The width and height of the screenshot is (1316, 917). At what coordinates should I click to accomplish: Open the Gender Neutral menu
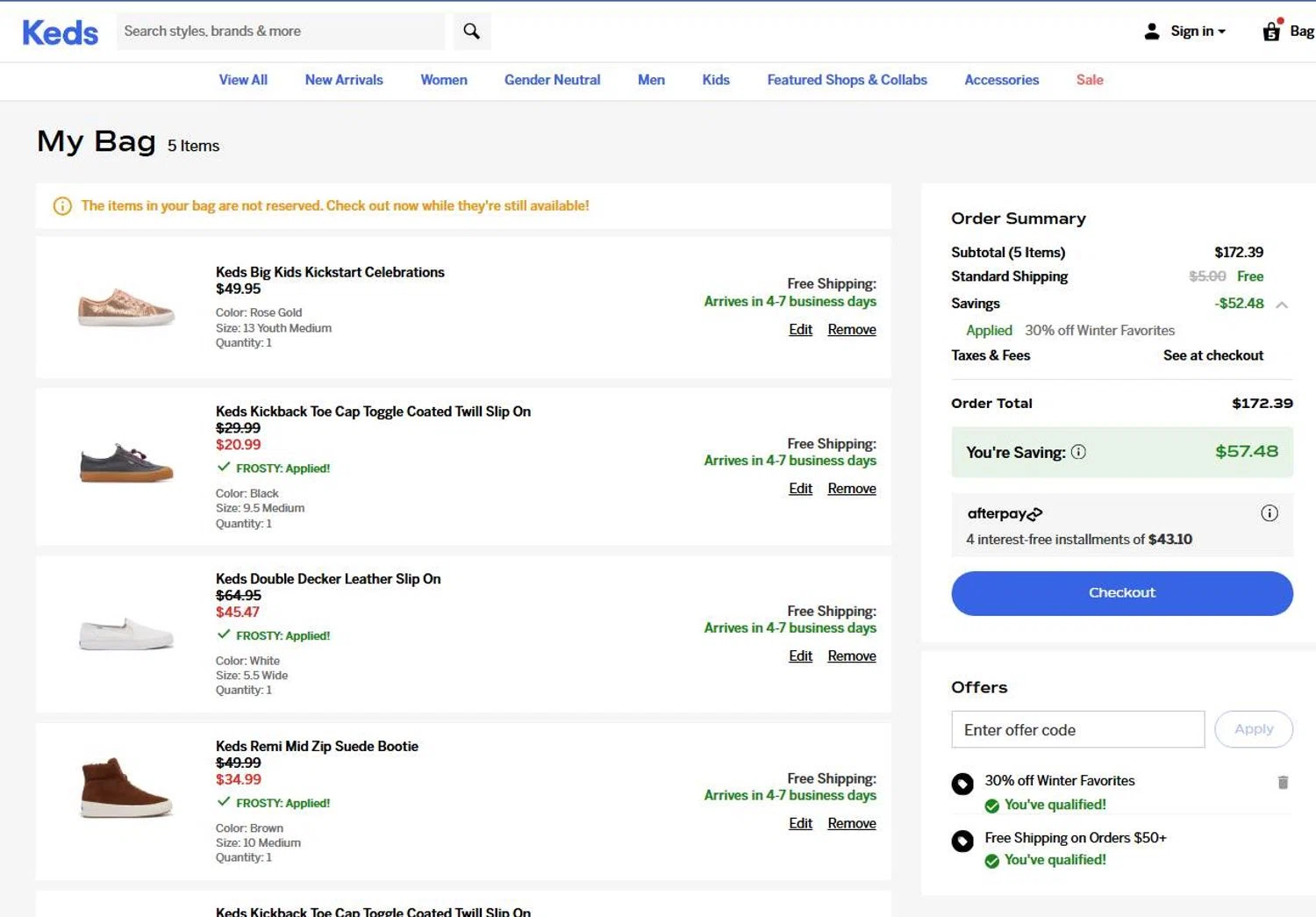coord(552,80)
